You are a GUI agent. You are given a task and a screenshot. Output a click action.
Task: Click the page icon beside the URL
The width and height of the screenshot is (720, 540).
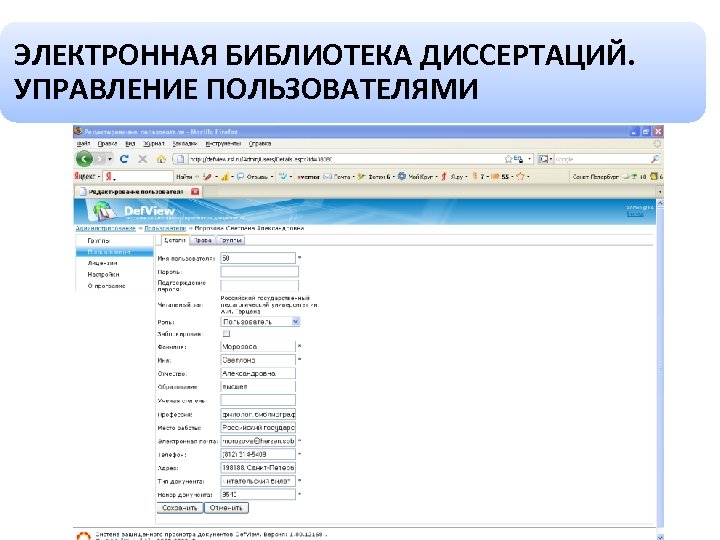tap(180, 159)
